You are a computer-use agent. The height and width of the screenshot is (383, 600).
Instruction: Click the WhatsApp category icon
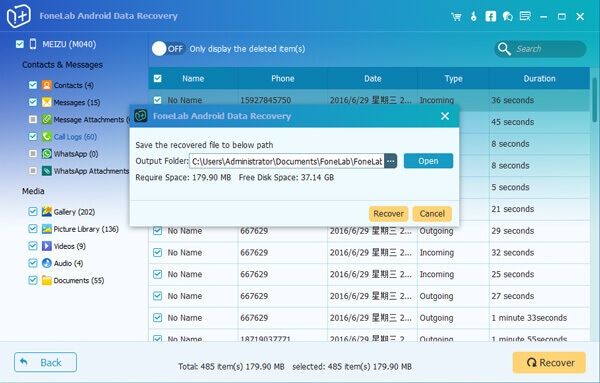point(47,154)
